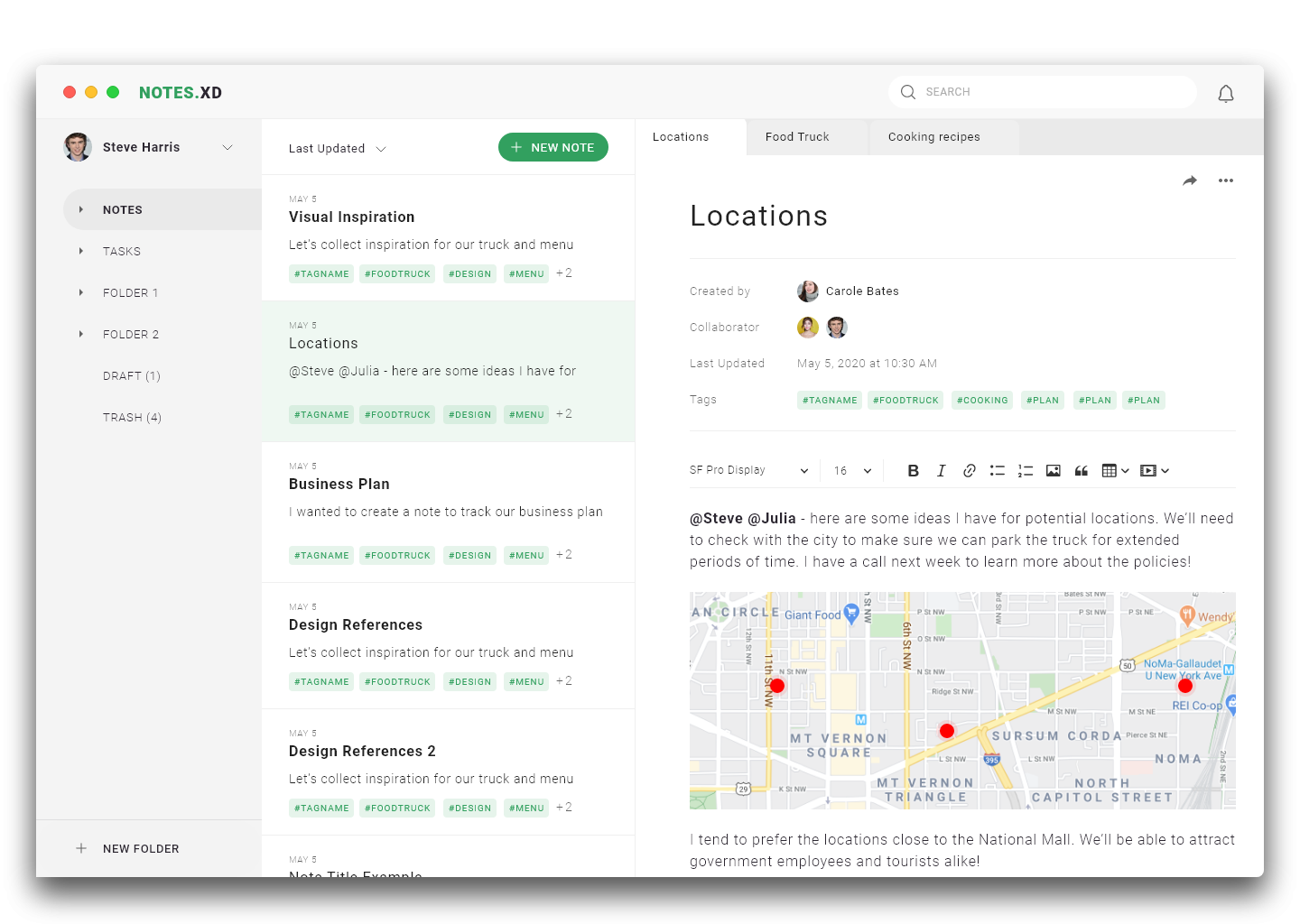1300x924 pixels.
Task: Expand the NOTES tree item
Action: (81, 209)
